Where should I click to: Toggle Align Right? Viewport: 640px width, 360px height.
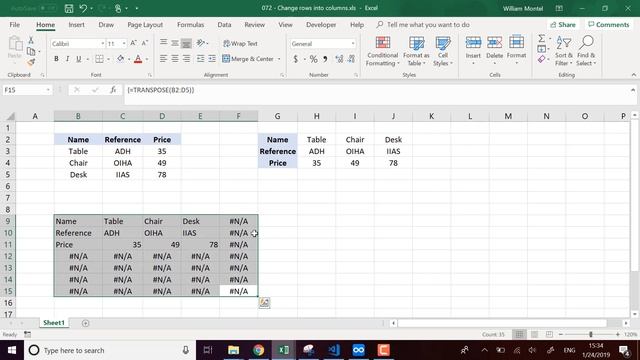pyautogui.click(x=186, y=59)
